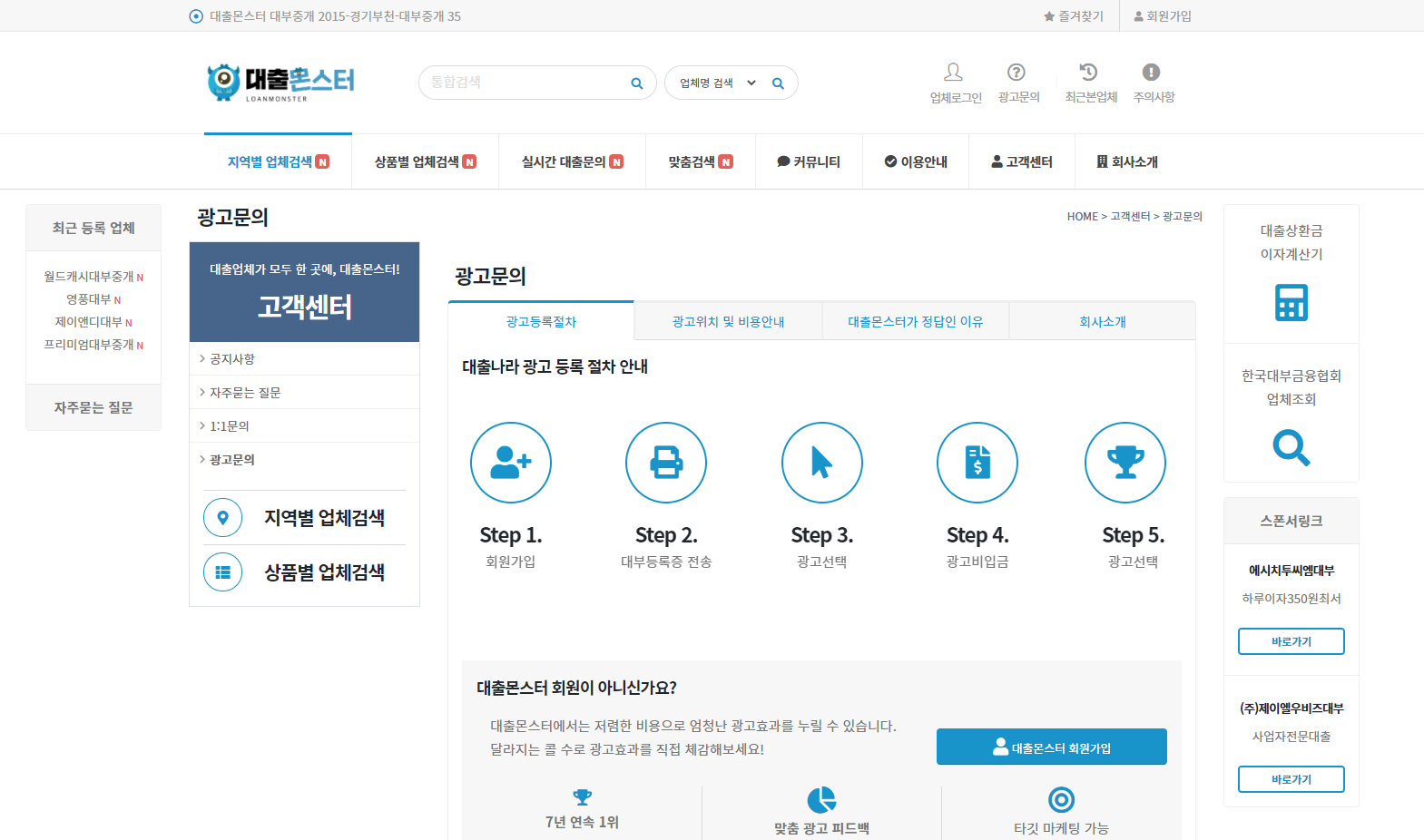
Task: Open 지역별 업체검색 nav menu
Action: [278, 161]
